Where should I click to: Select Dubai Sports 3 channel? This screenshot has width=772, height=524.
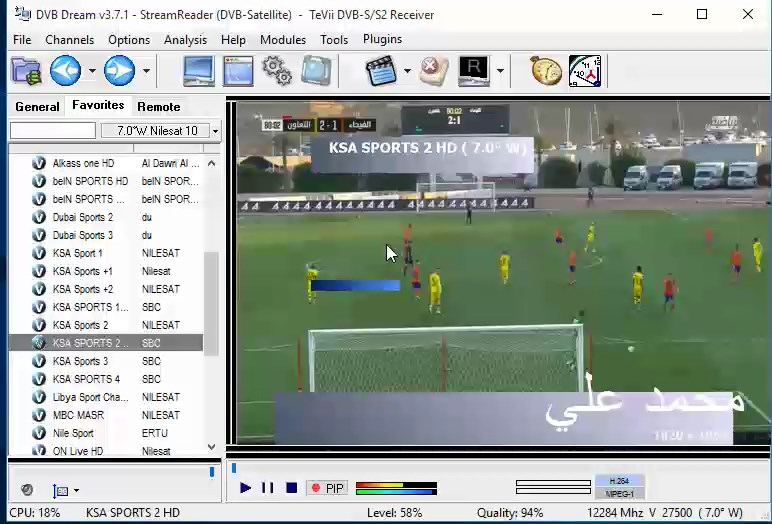point(106,235)
